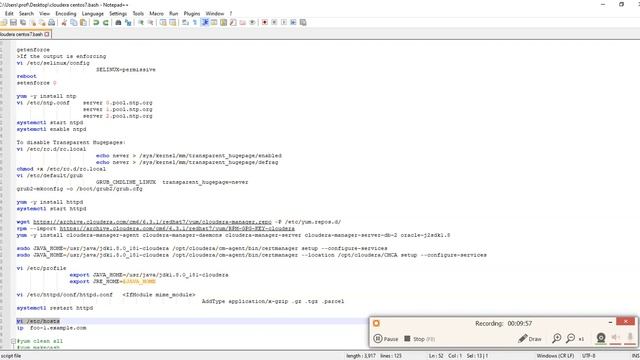Open the View menu
This screenshot has height=360, width=640.
coord(44,13)
